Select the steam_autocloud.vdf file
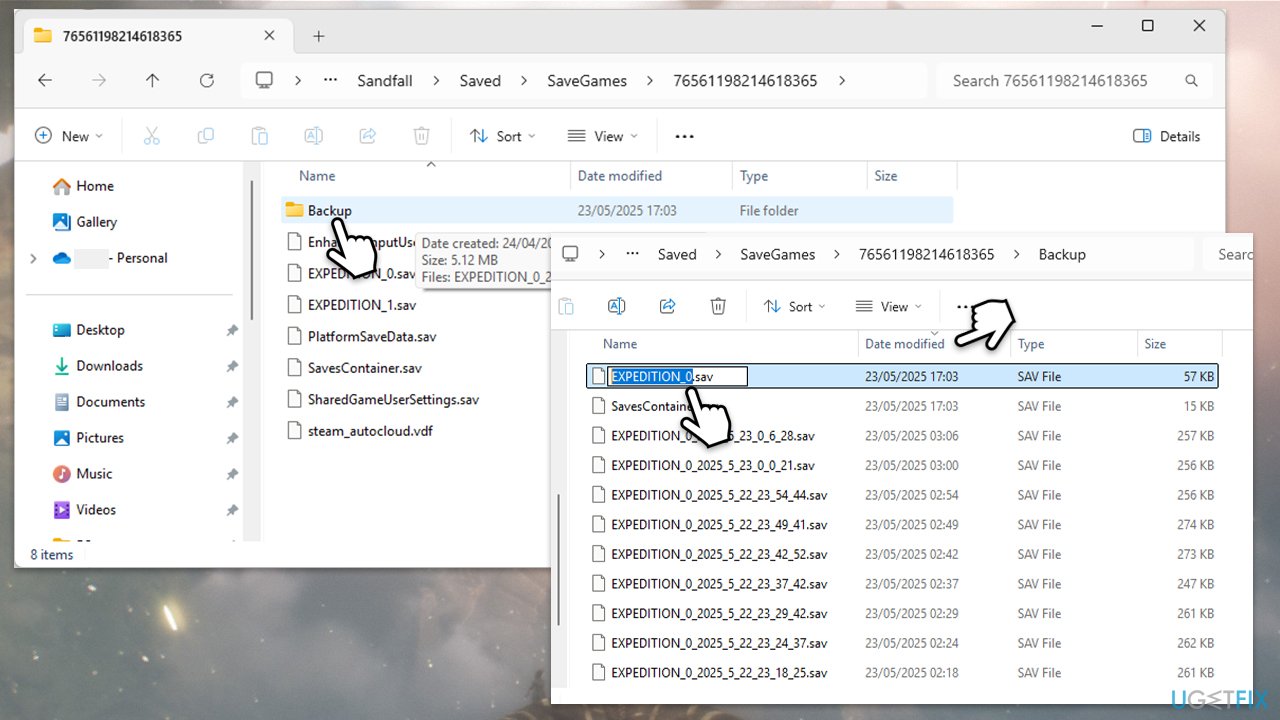 370,431
